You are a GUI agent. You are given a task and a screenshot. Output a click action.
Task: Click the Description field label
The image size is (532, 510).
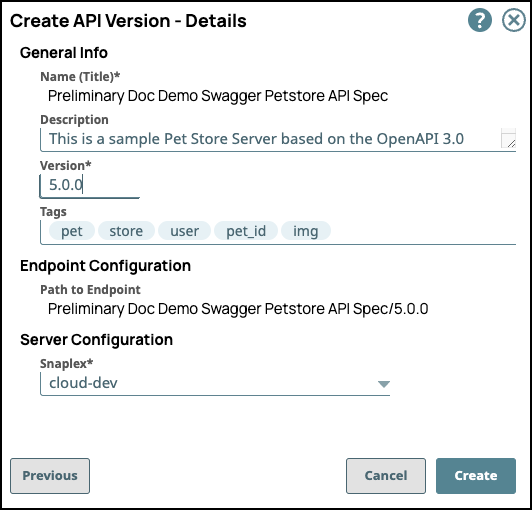click(74, 120)
